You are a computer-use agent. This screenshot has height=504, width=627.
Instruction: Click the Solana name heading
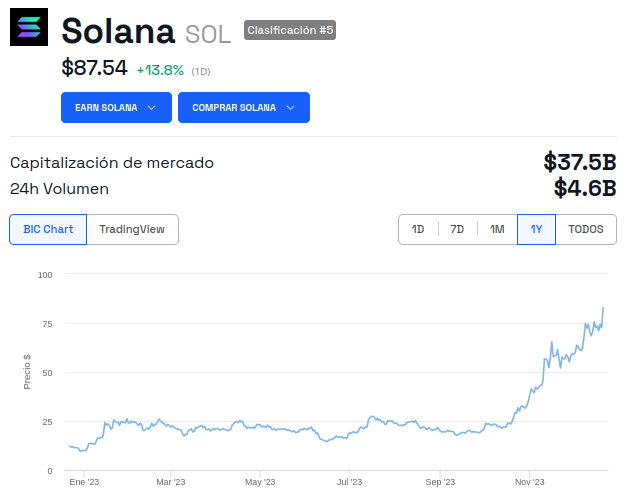(118, 31)
